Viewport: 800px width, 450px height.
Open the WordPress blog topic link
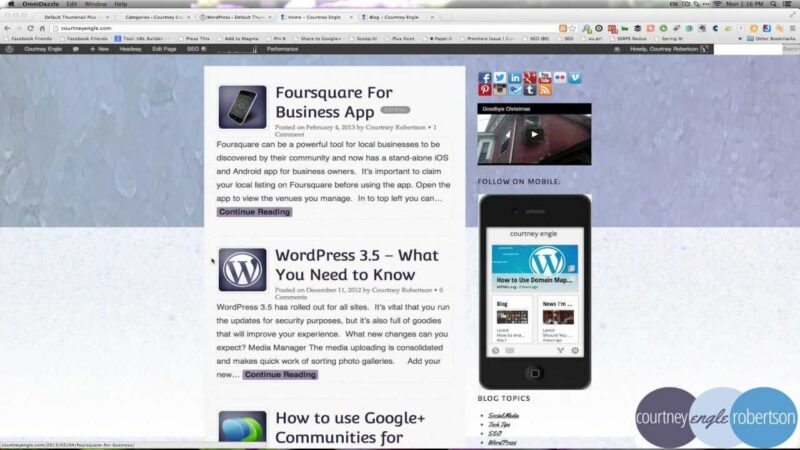tap(502, 442)
